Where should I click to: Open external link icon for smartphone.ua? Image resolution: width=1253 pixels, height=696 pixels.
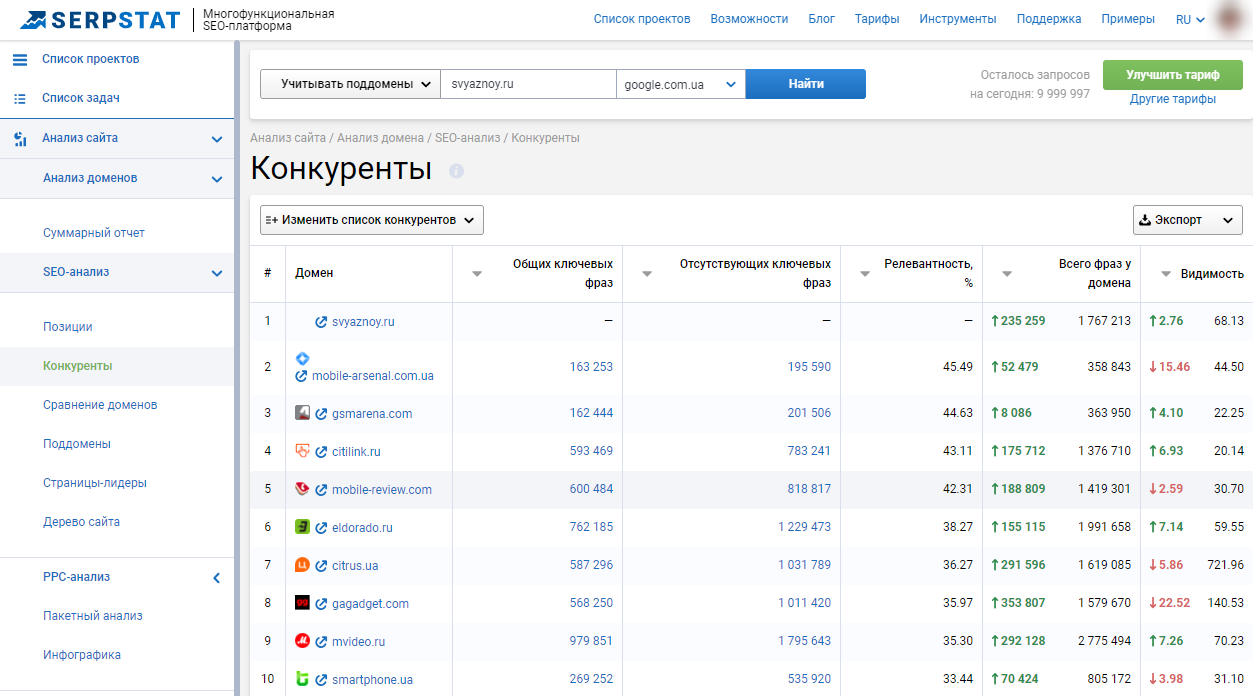pyautogui.click(x=321, y=680)
